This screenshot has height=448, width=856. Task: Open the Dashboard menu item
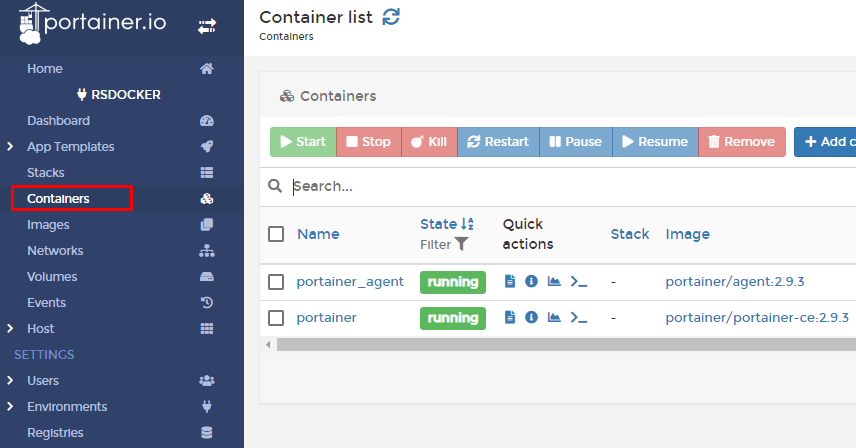tap(58, 121)
